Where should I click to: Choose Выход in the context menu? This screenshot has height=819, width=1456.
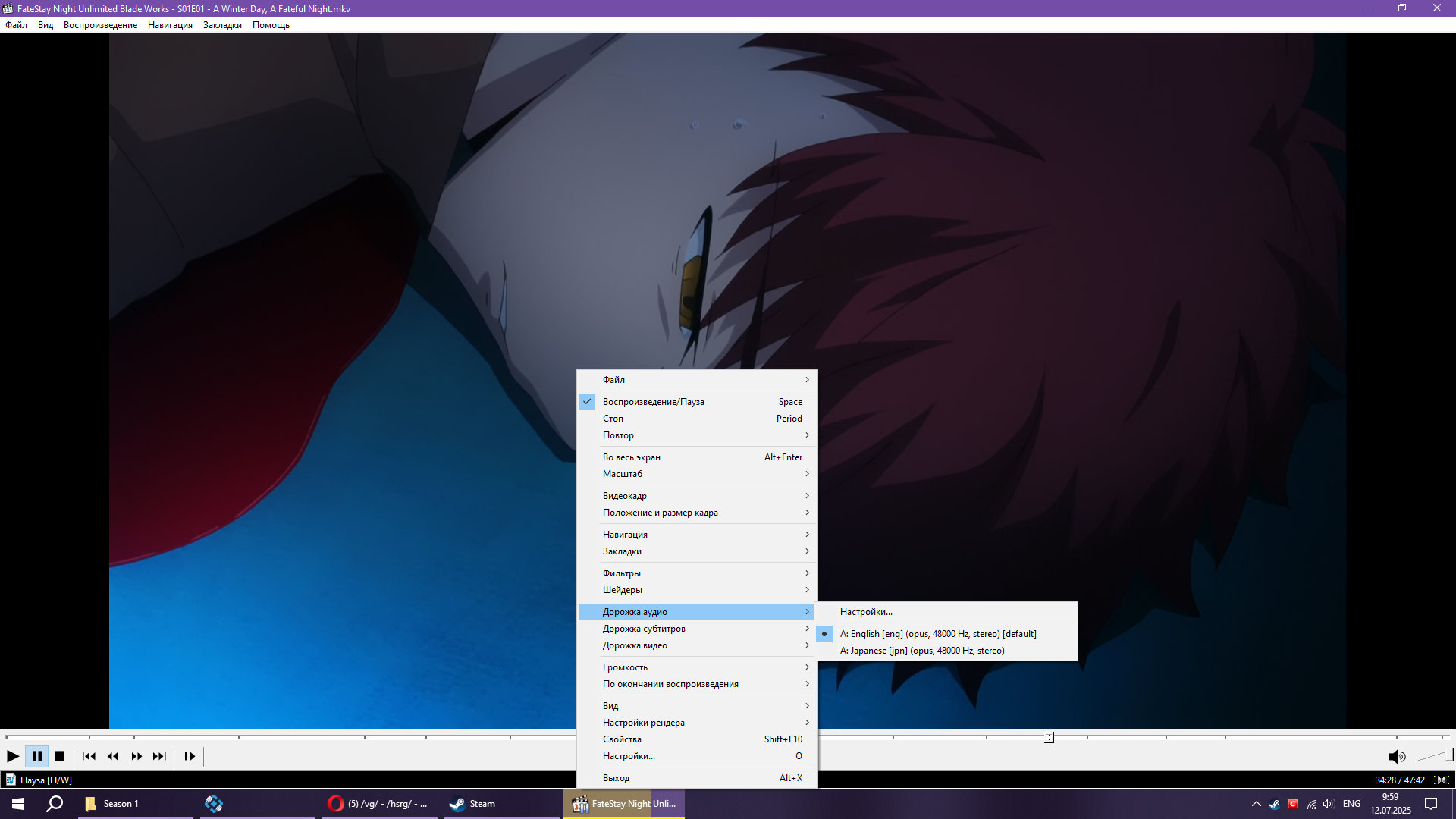698,778
